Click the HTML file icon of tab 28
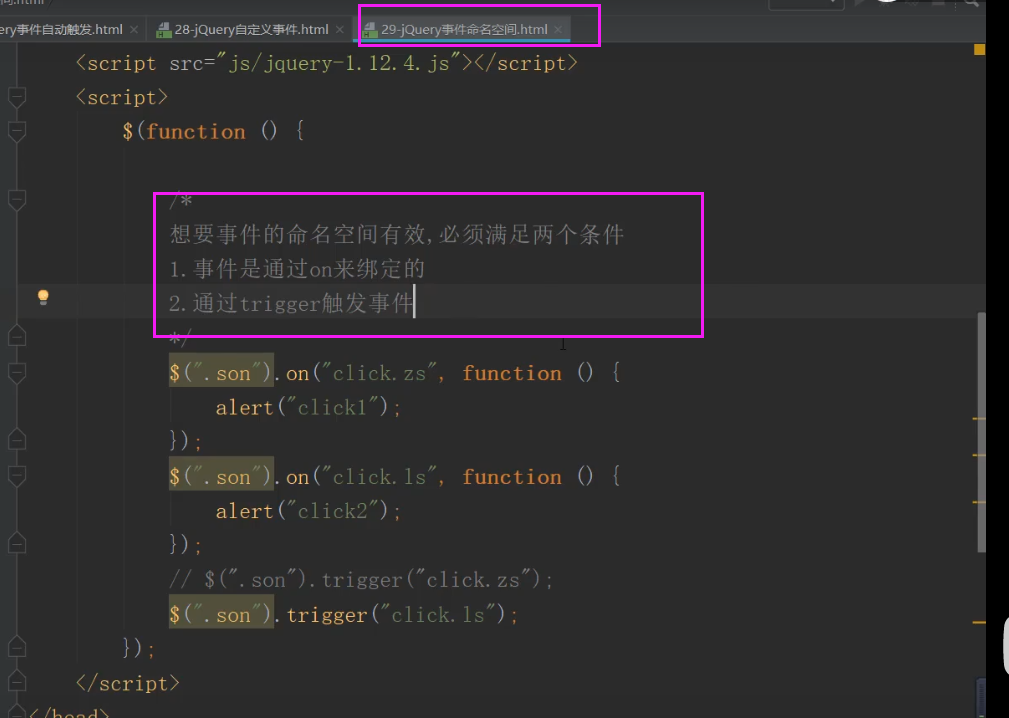This screenshot has width=1009, height=718. point(163,30)
